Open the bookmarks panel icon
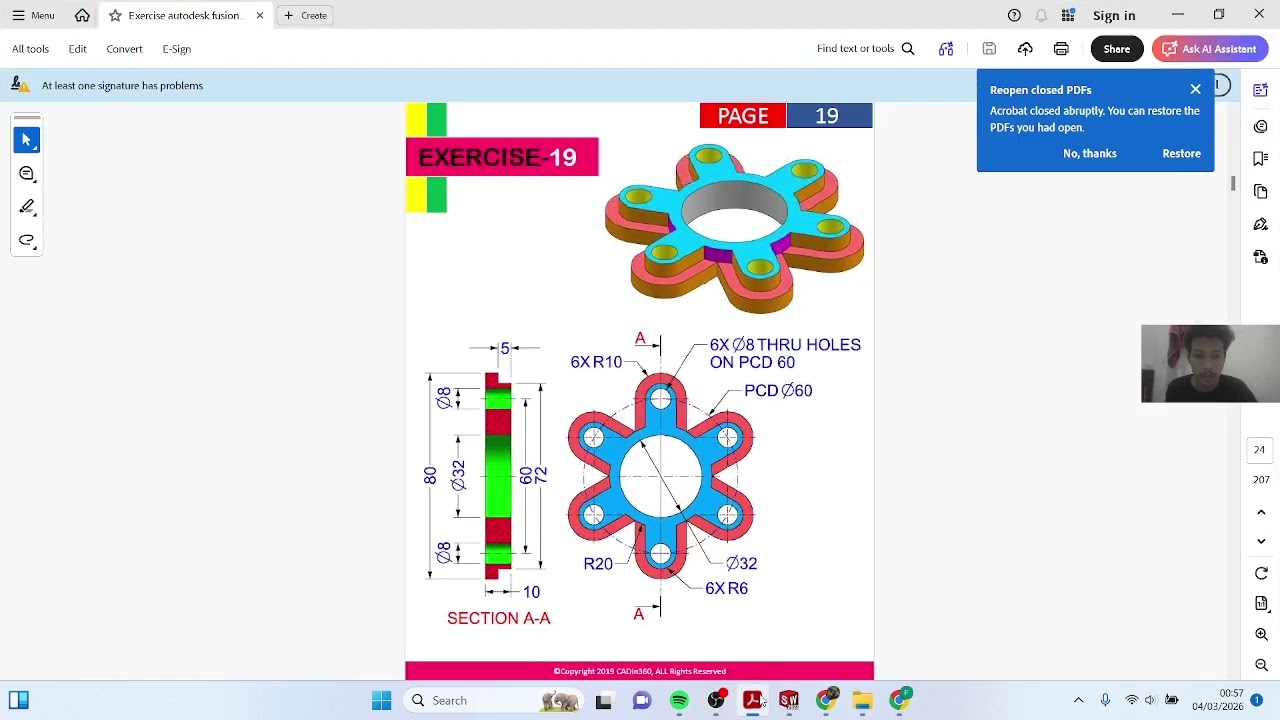Image resolution: width=1280 pixels, height=720 pixels. tap(1261, 158)
